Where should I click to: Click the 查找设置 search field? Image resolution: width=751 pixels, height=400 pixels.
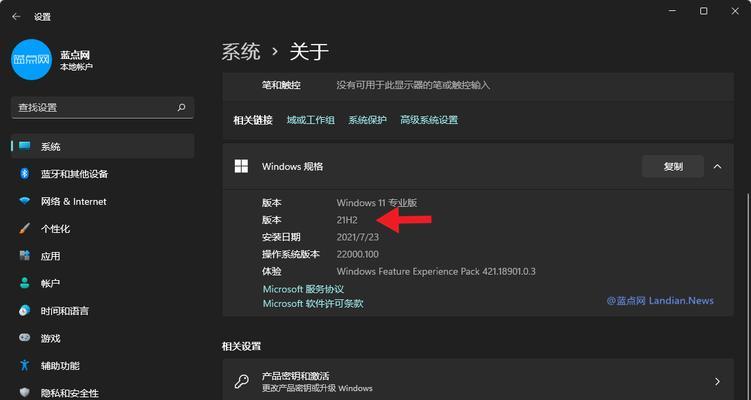[x=102, y=108]
